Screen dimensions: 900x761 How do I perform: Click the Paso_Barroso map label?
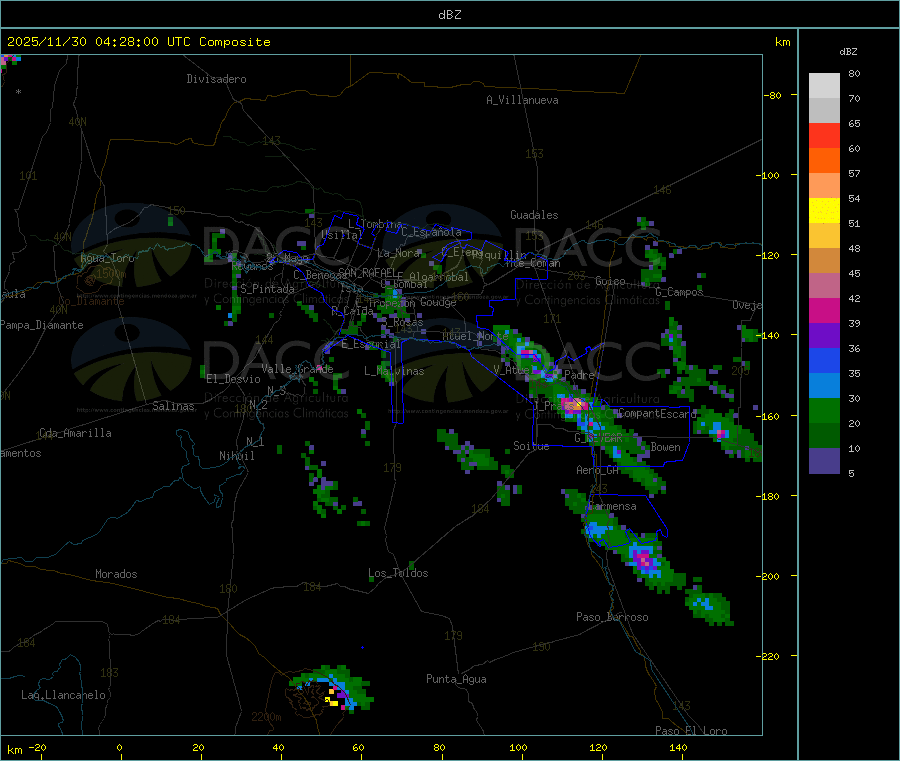click(x=612, y=617)
